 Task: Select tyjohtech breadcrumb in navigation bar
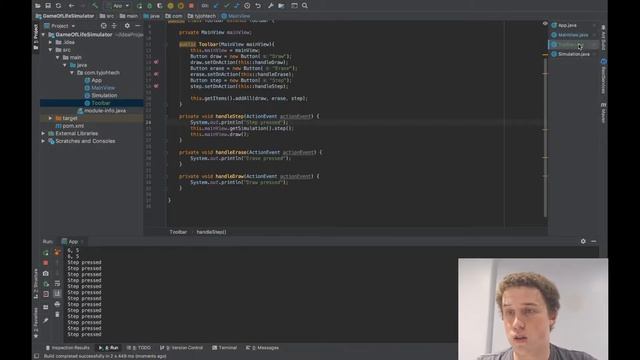[202, 16]
